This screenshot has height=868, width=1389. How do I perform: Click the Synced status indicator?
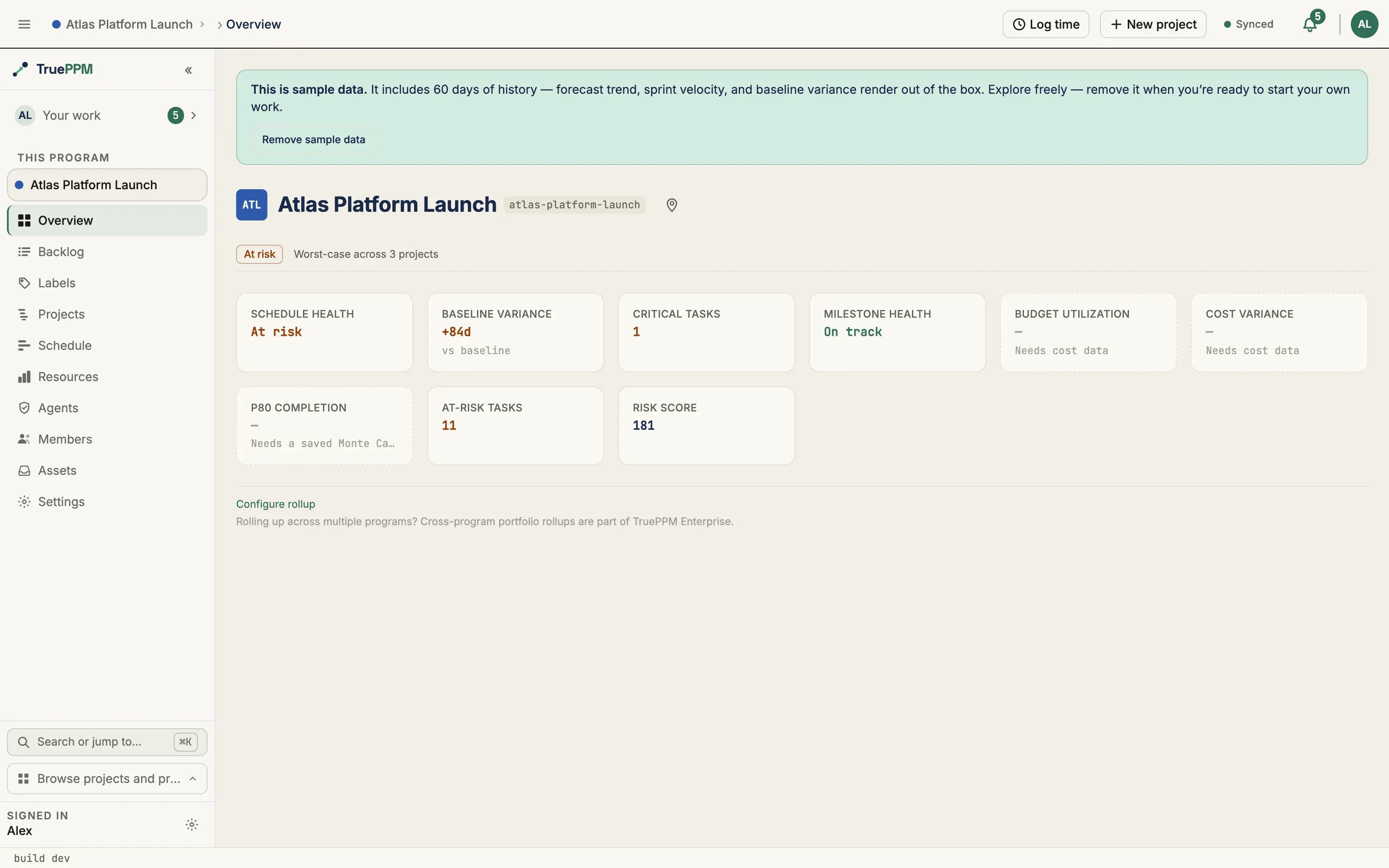pyautogui.click(x=1248, y=24)
